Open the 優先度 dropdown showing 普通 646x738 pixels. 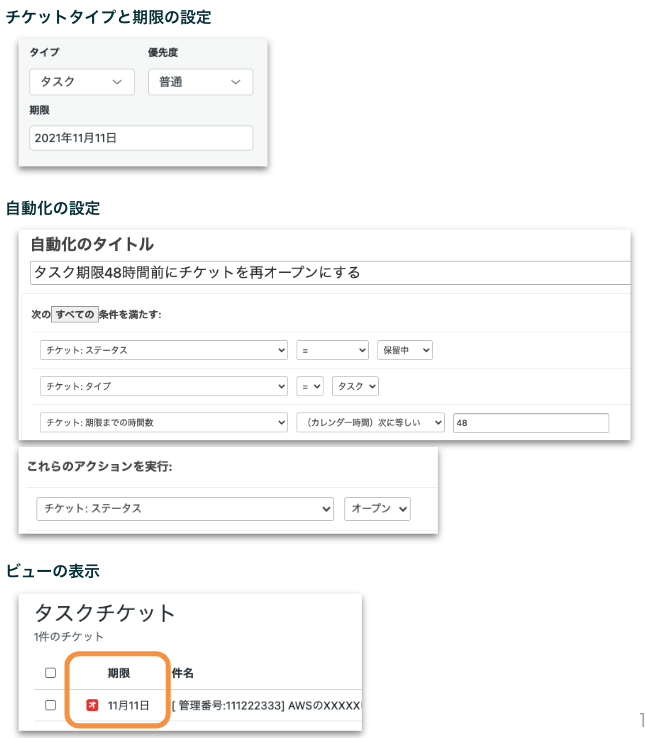tap(200, 82)
